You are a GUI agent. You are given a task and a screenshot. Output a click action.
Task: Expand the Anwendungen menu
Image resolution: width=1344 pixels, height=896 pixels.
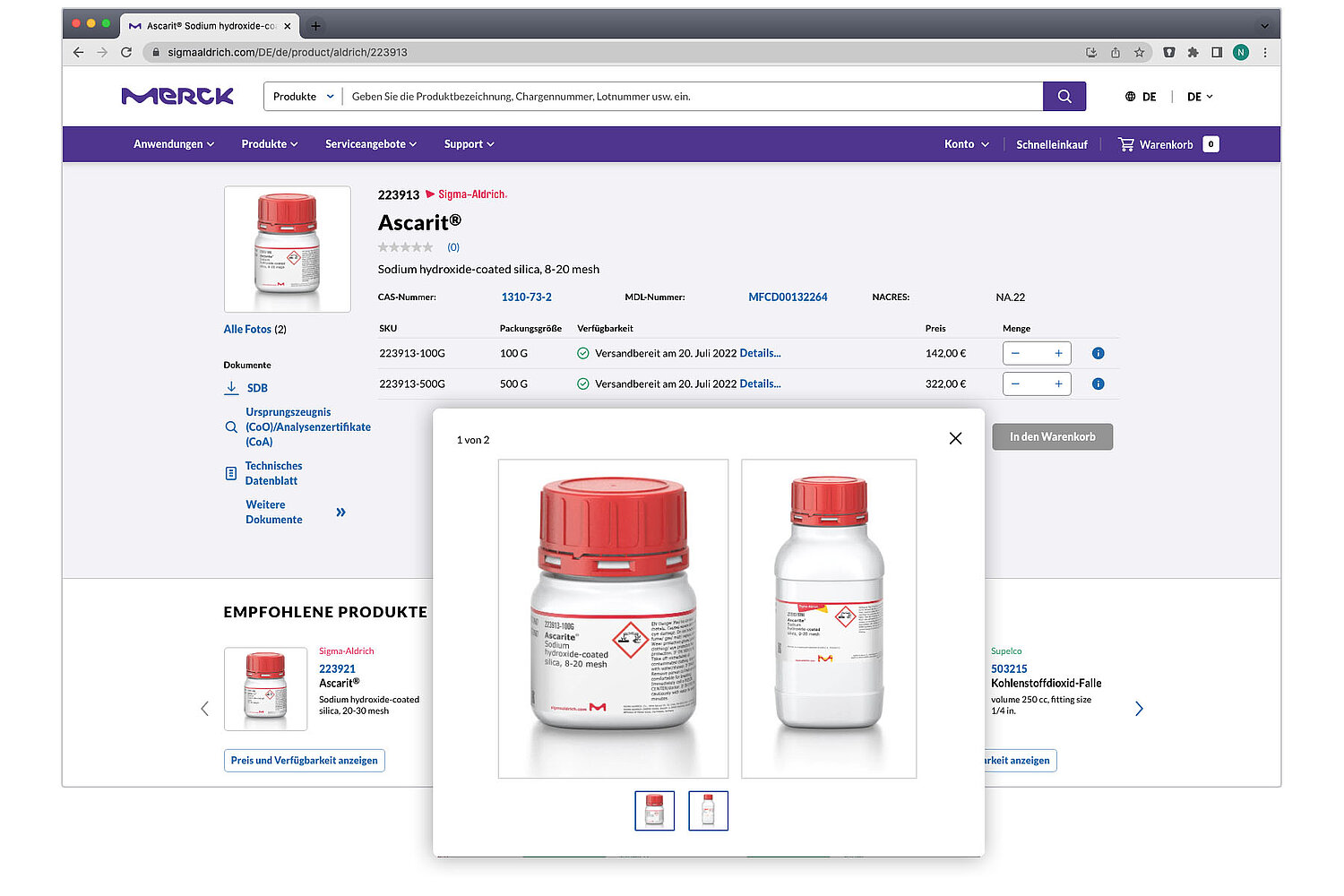pyautogui.click(x=174, y=144)
